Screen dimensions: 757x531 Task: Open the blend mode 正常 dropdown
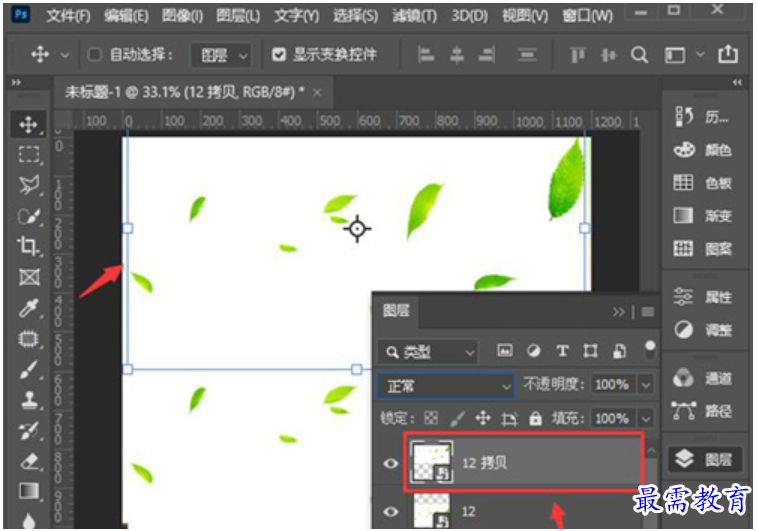click(x=445, y=385)
